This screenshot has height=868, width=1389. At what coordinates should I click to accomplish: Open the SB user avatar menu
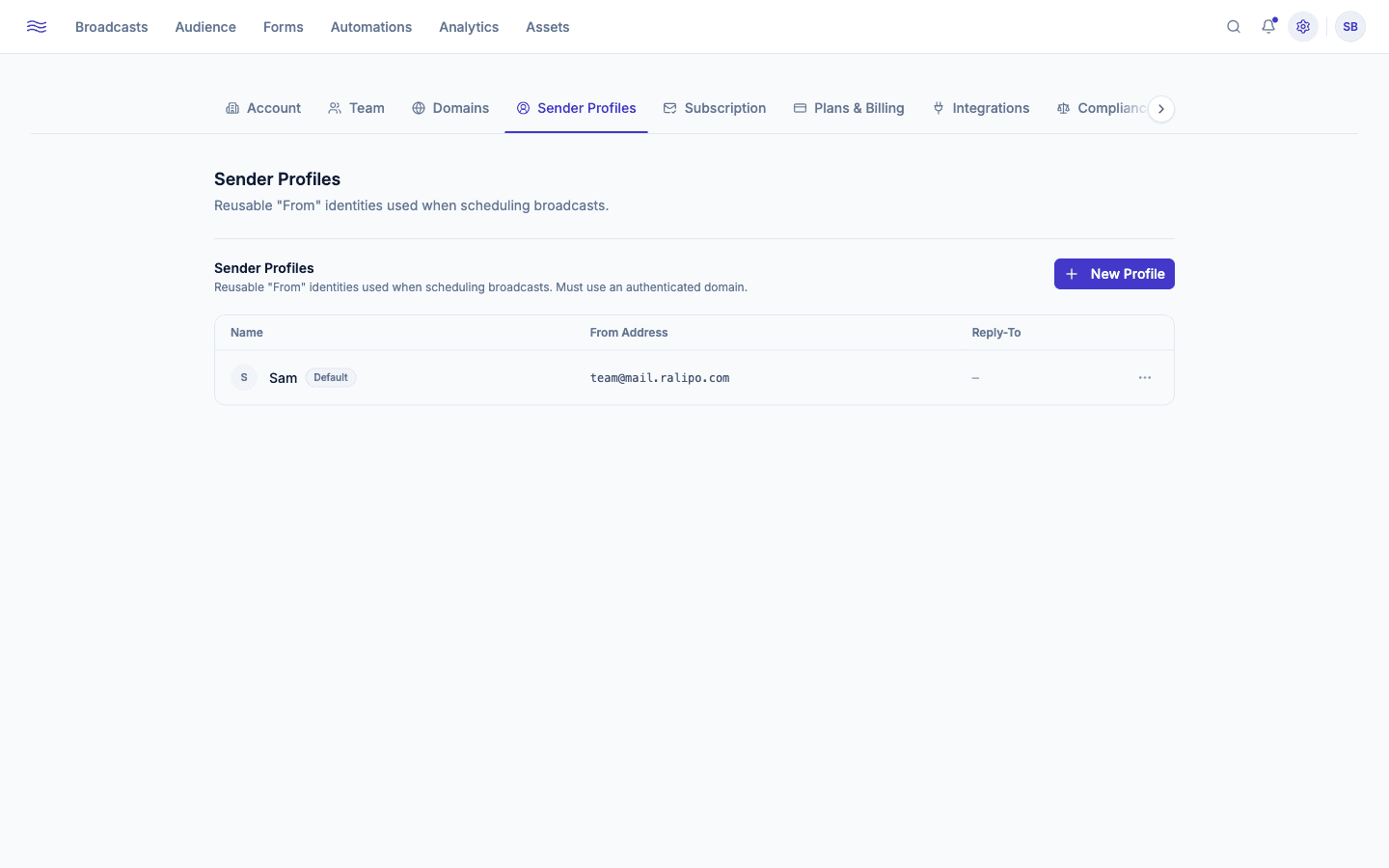[1350, 27]
